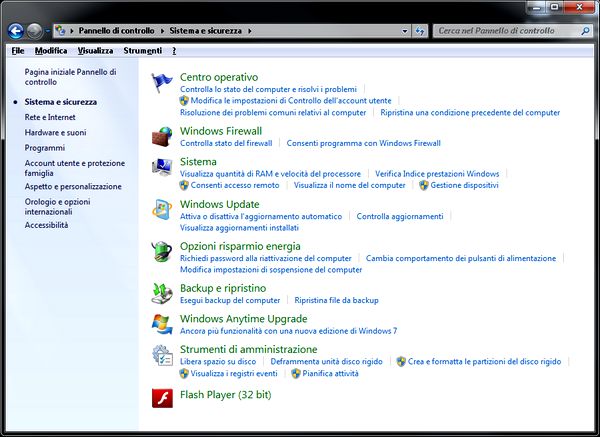Screen dimensions: 600x437
Task: Select Hardware e suoni in sidebar
Action: (55, 132)
